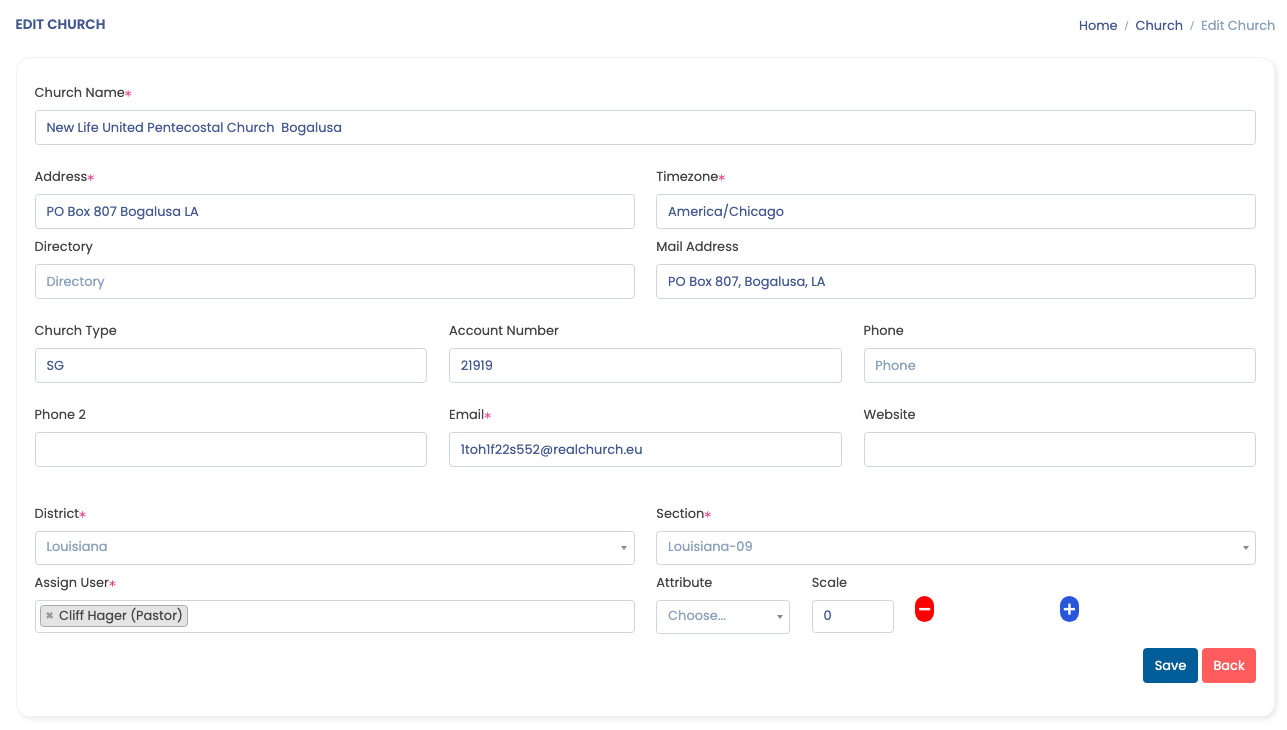Image resolution: width=1287 pixels, height=730 pixels.
Task: Click the red minus remove attribute icon
Action: point(924,608)
